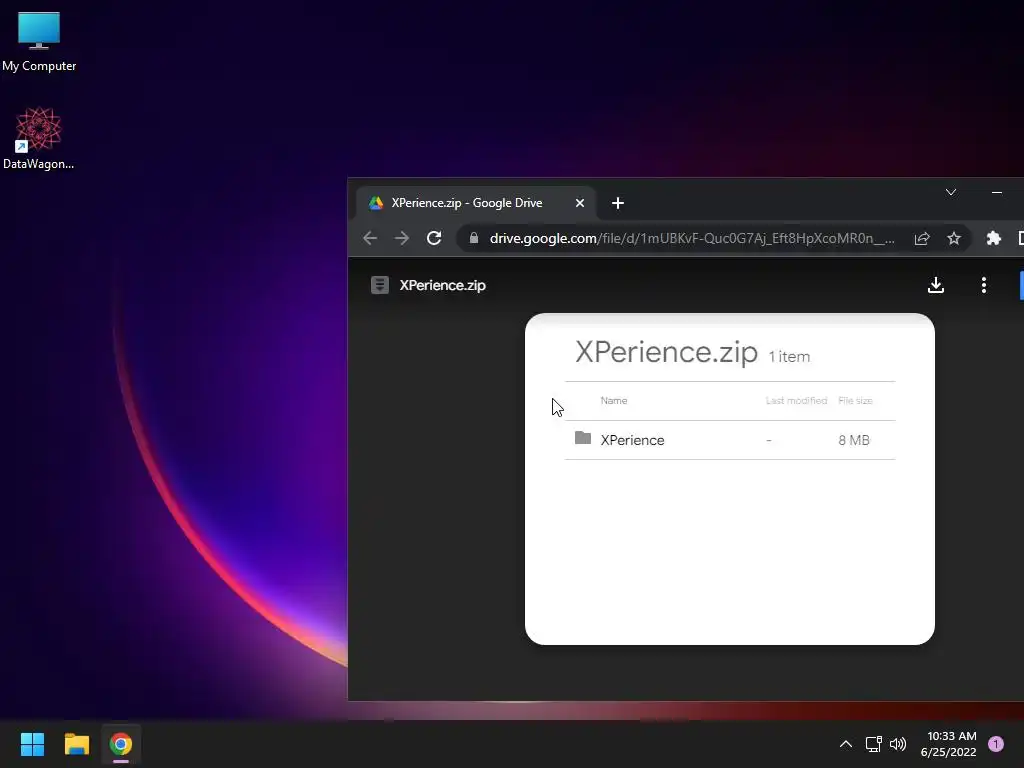
Task: Click the Chrome taskbar icon
Action: point(121,744)
